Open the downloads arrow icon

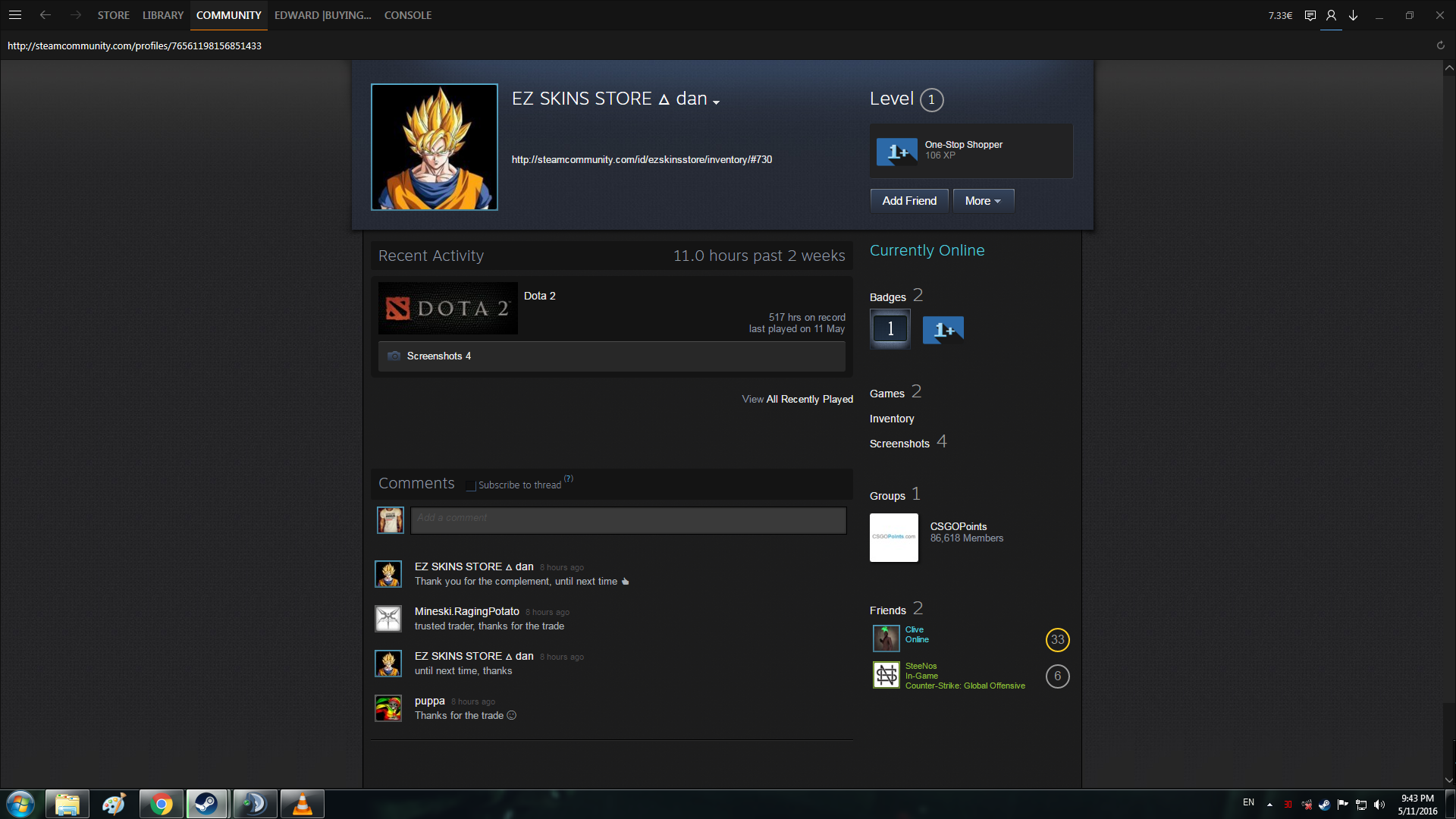click(x=1353, y=15)
